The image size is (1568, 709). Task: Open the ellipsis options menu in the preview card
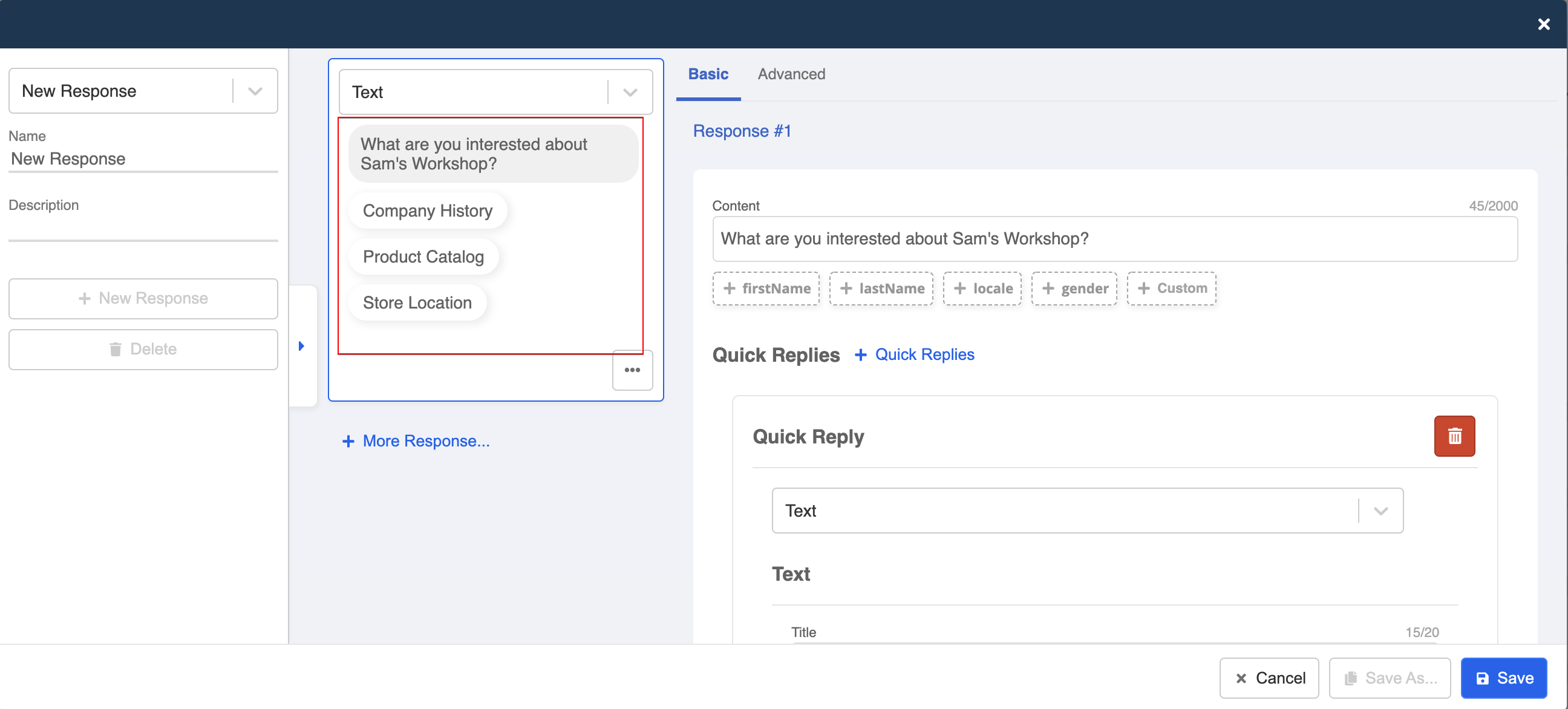(632, 370)
